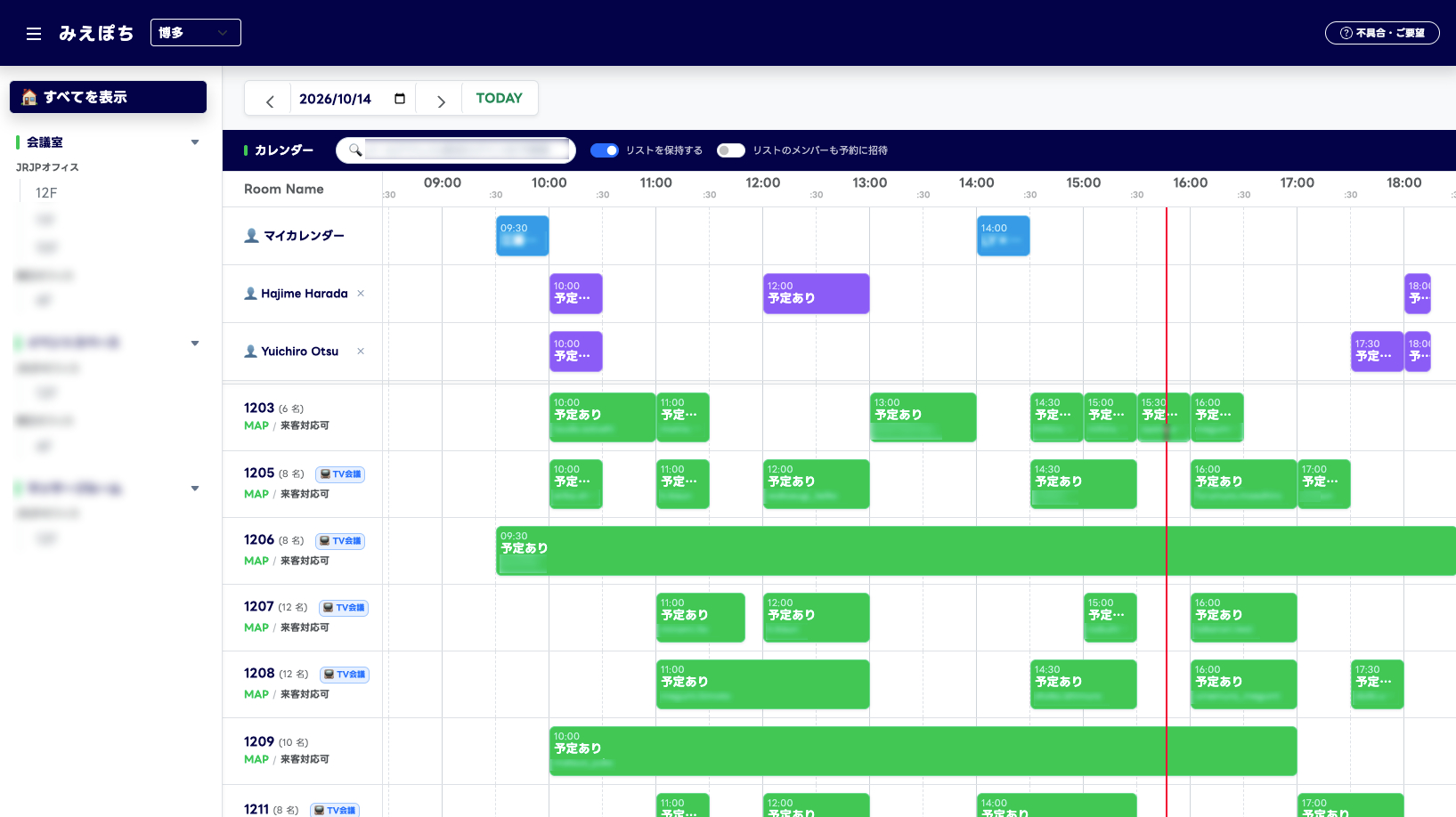Open the hamburger navigation menu

point(34,34)
